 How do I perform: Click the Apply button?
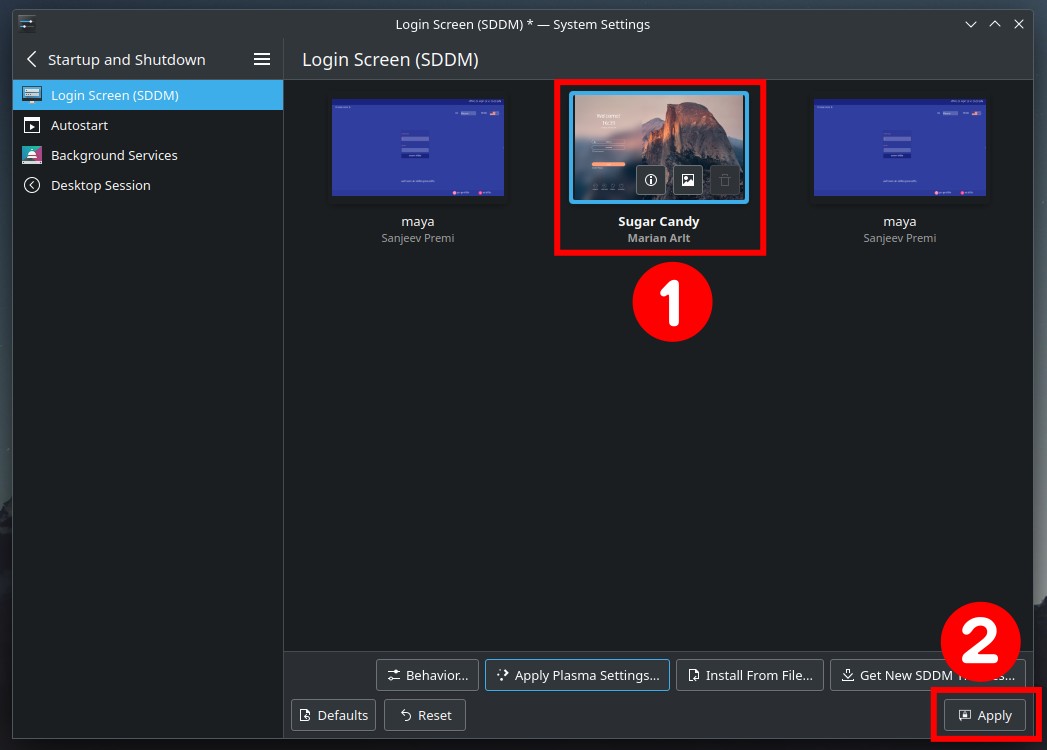tap(984, 715)
